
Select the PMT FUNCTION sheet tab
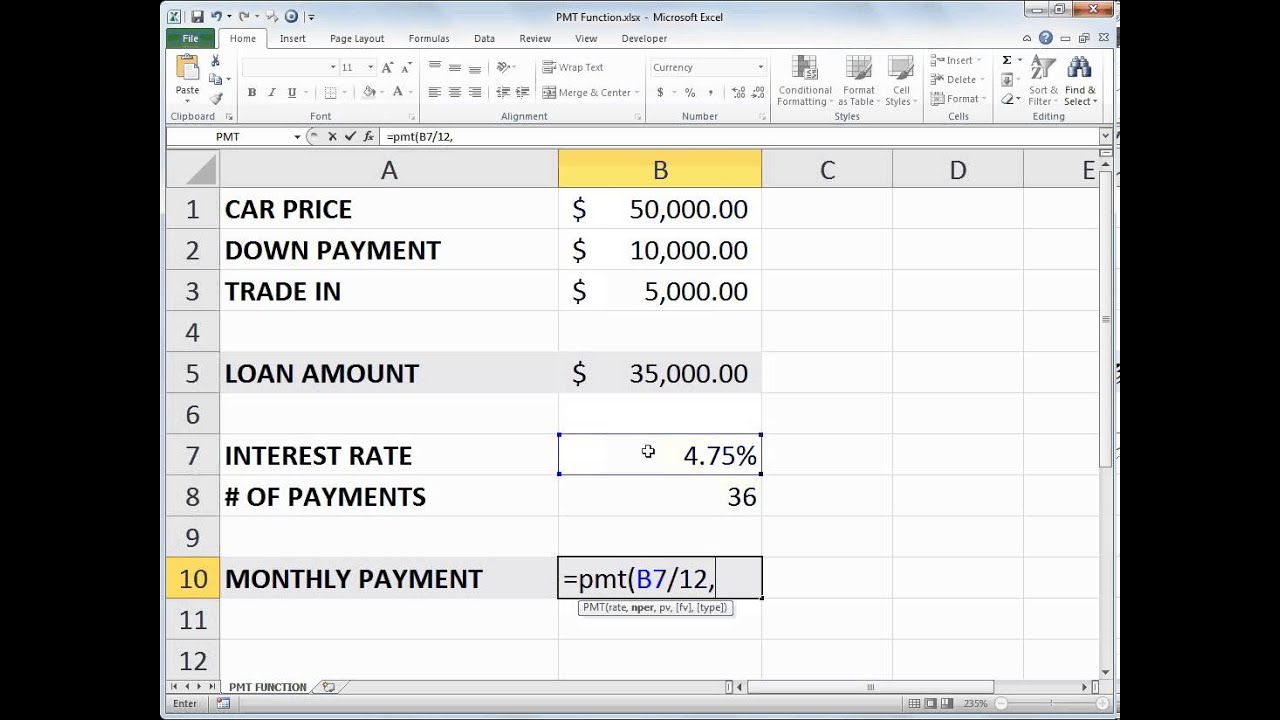(x=267, y=687)
